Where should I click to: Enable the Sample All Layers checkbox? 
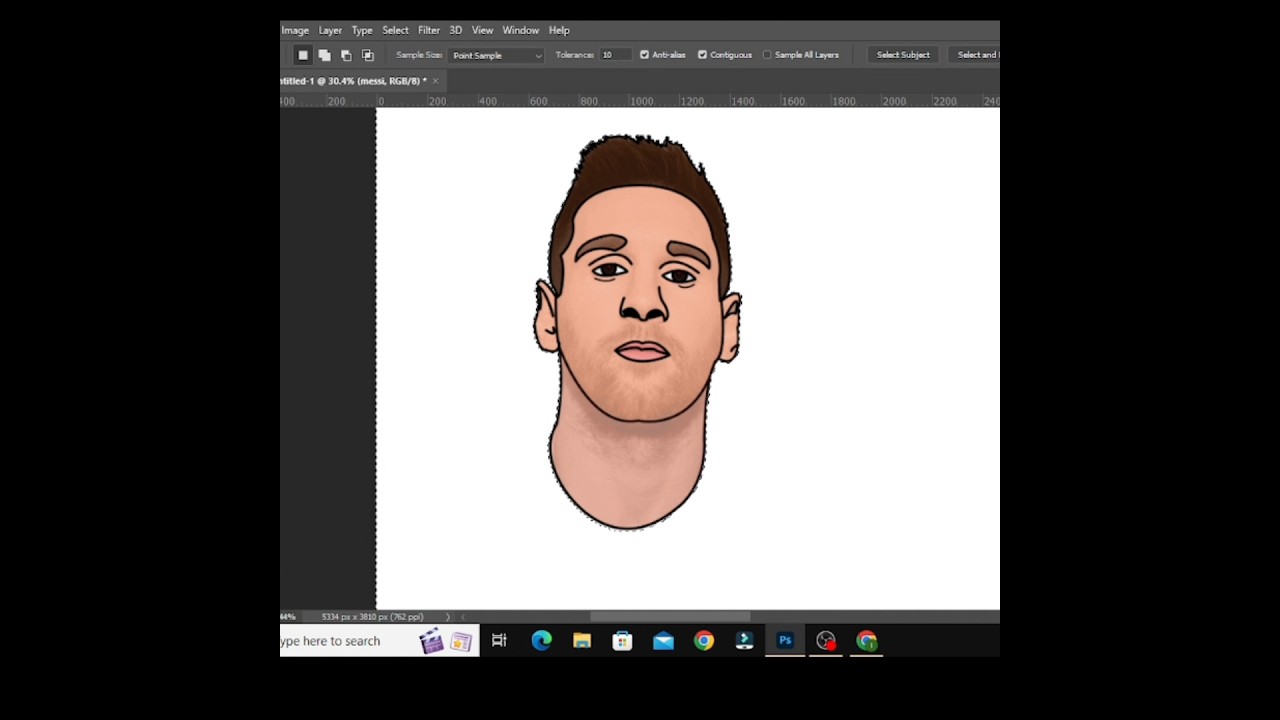coord(767,55)
